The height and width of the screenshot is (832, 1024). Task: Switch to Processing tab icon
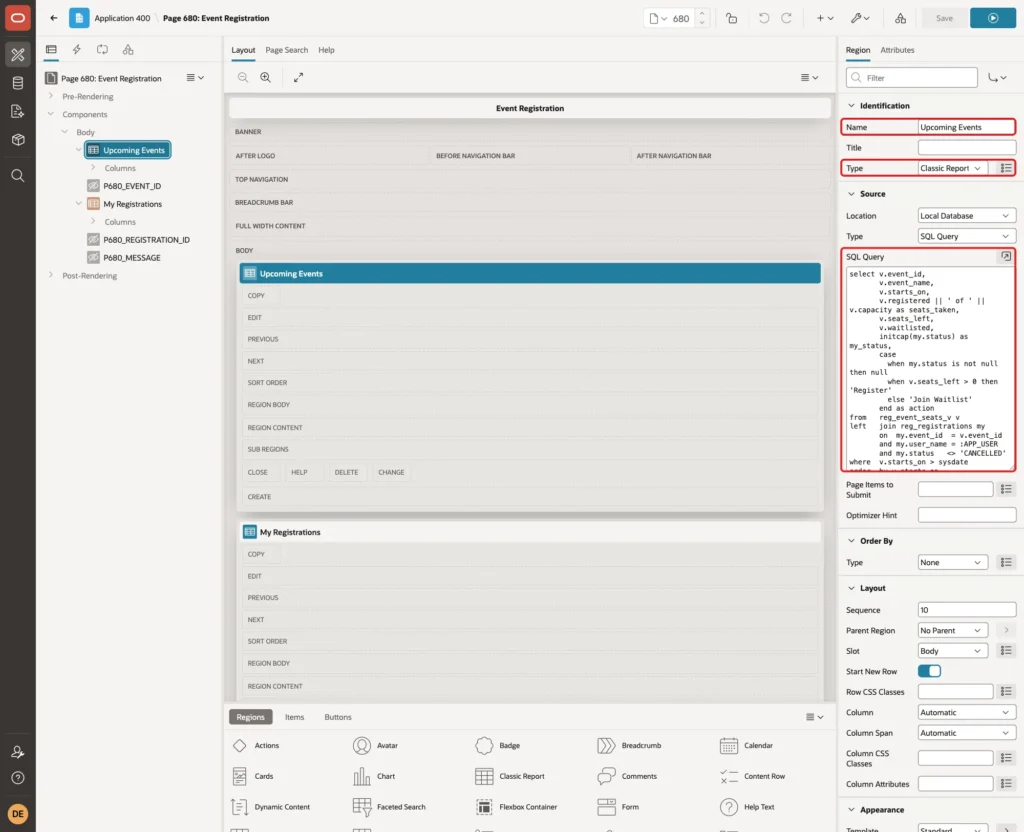[x=103, y=50]
